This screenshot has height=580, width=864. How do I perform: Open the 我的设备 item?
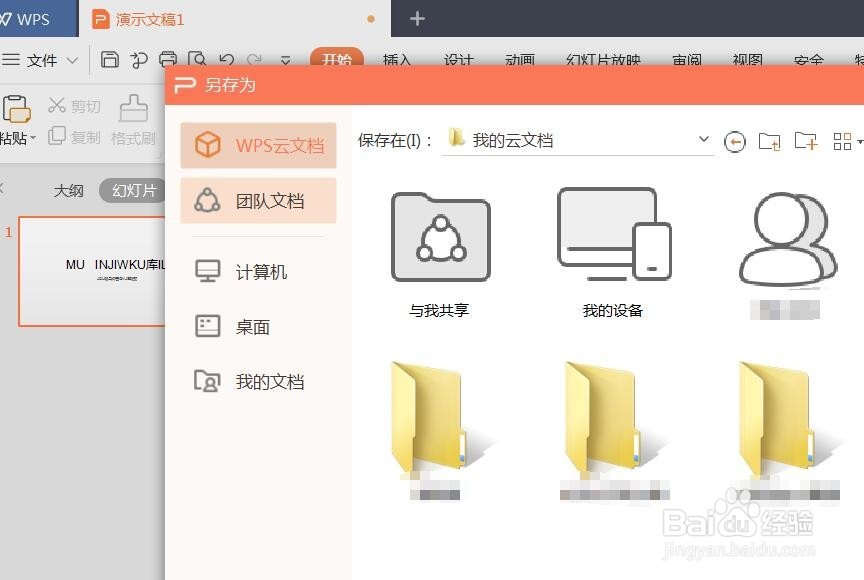[x=613, y=253]
